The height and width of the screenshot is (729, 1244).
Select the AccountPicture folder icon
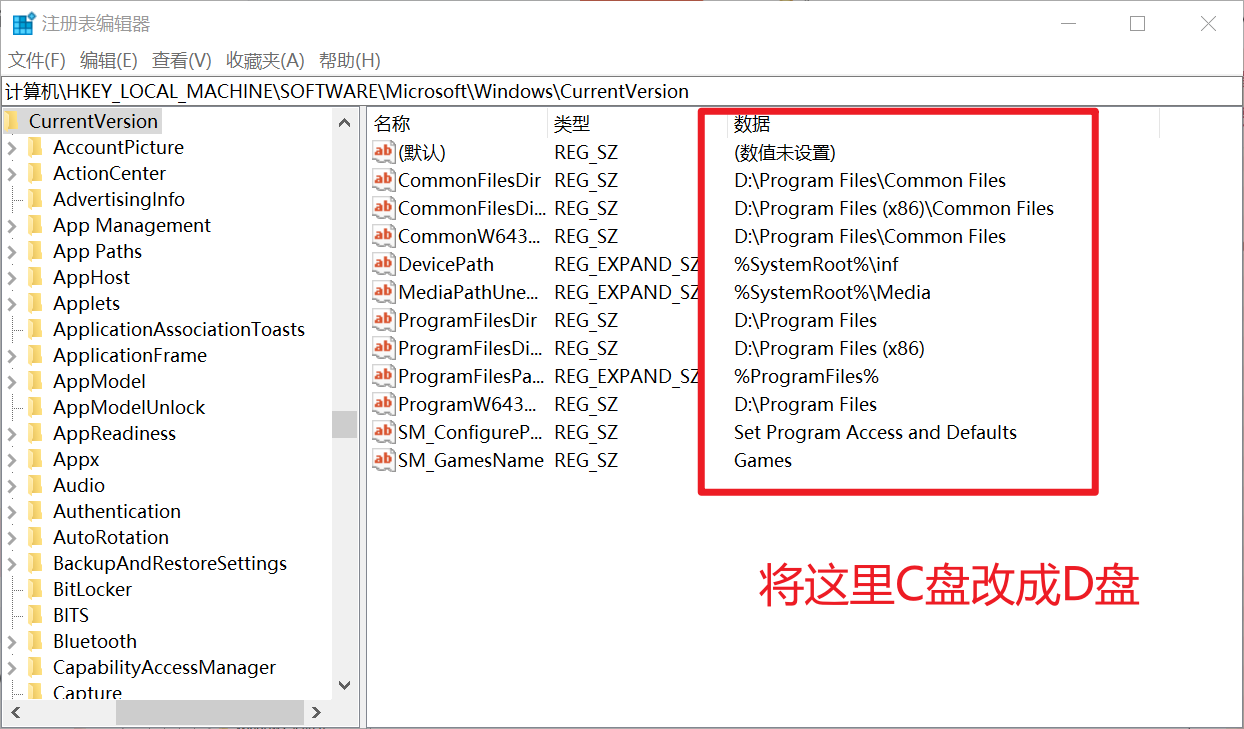(x=36, y=147)
